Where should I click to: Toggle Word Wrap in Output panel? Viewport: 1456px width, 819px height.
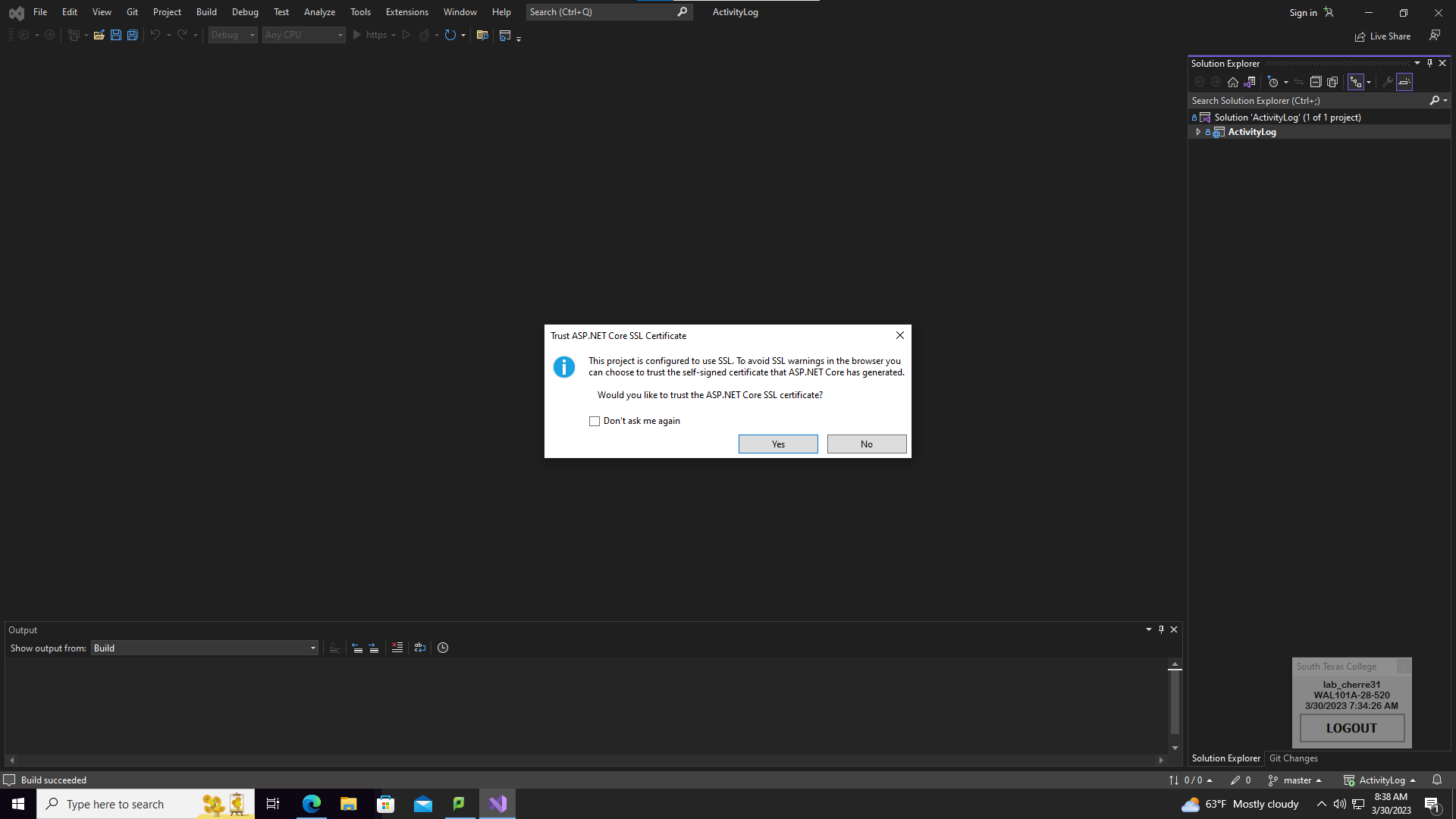(420, 648)
